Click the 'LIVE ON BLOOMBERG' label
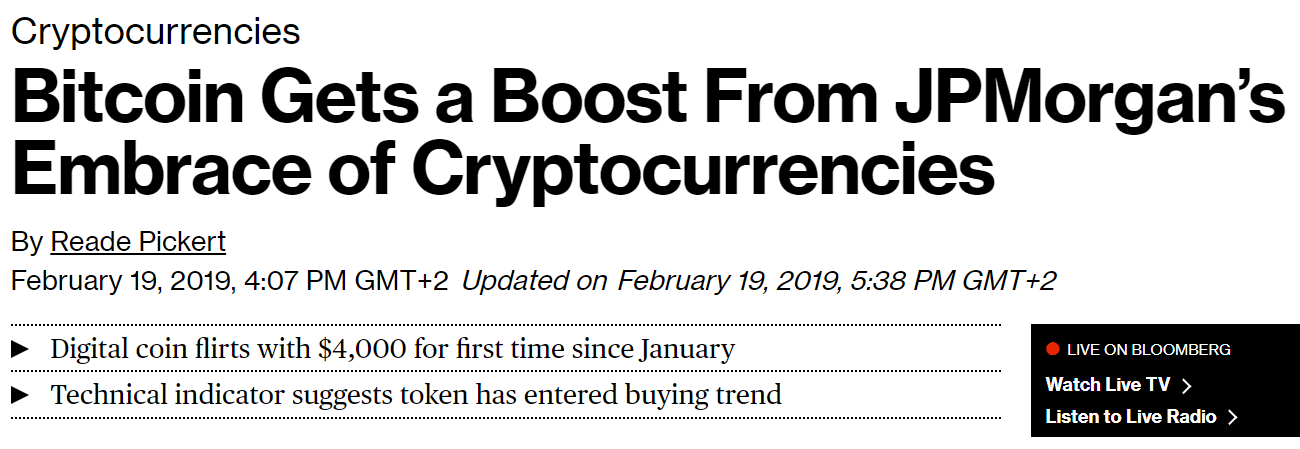This screenshot has height=449, width=1300. (x=1148, y=350)
